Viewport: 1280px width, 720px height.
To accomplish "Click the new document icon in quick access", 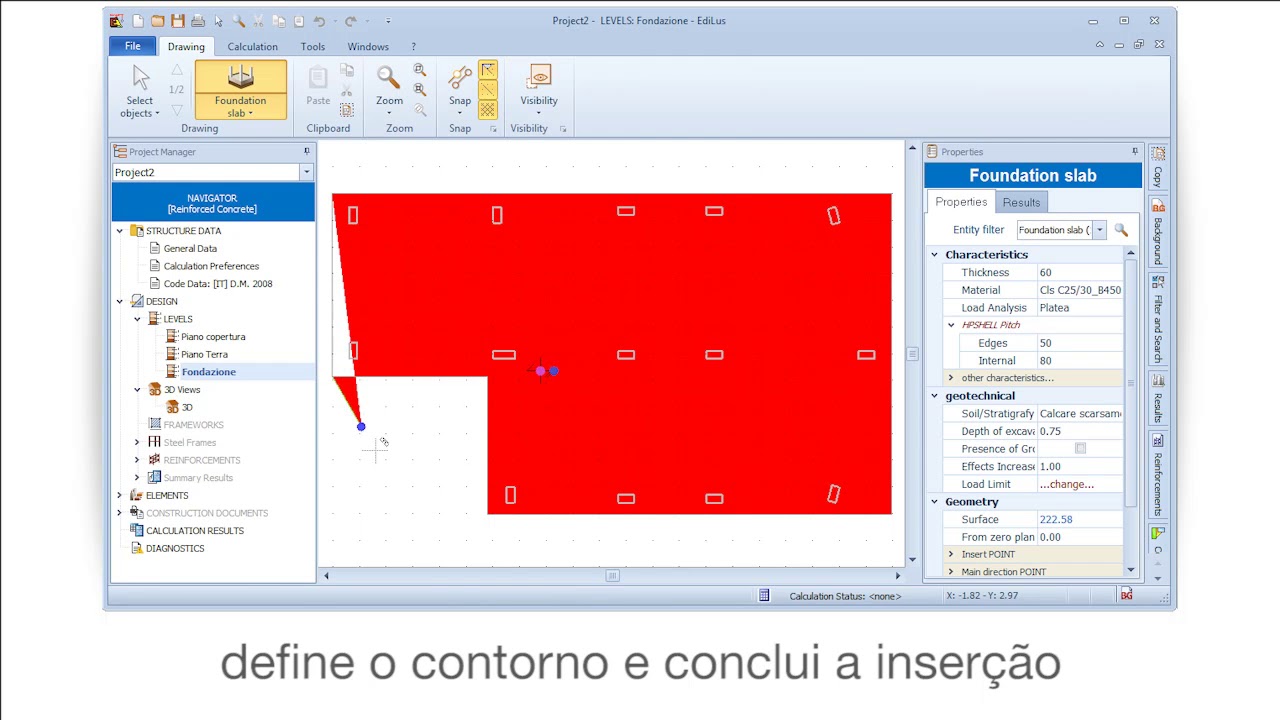I will [x=138, y=21].
